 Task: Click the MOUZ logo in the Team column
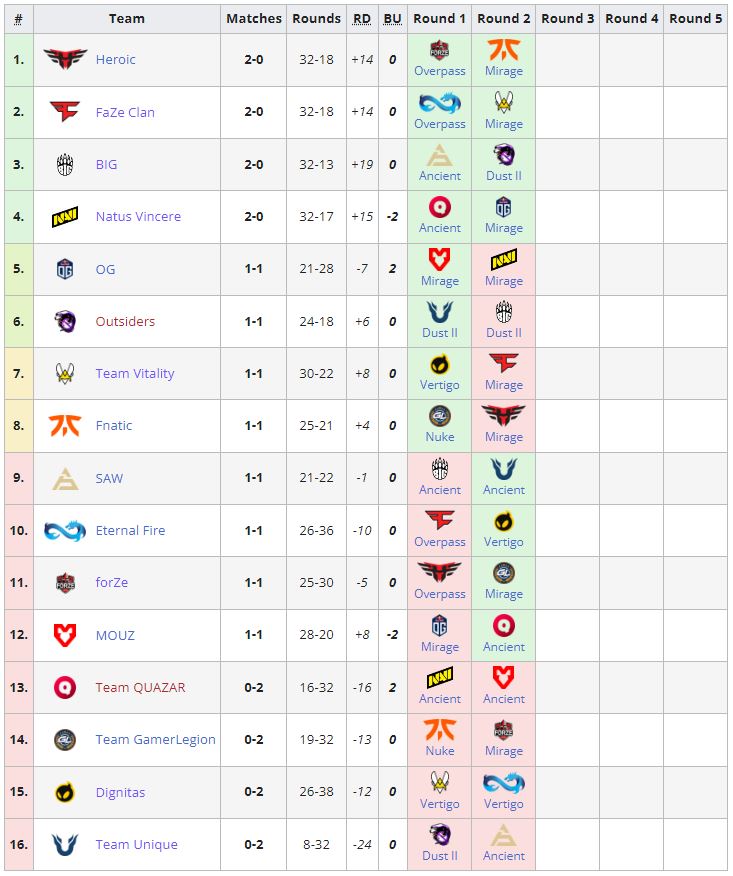click(x=65, y=635)
